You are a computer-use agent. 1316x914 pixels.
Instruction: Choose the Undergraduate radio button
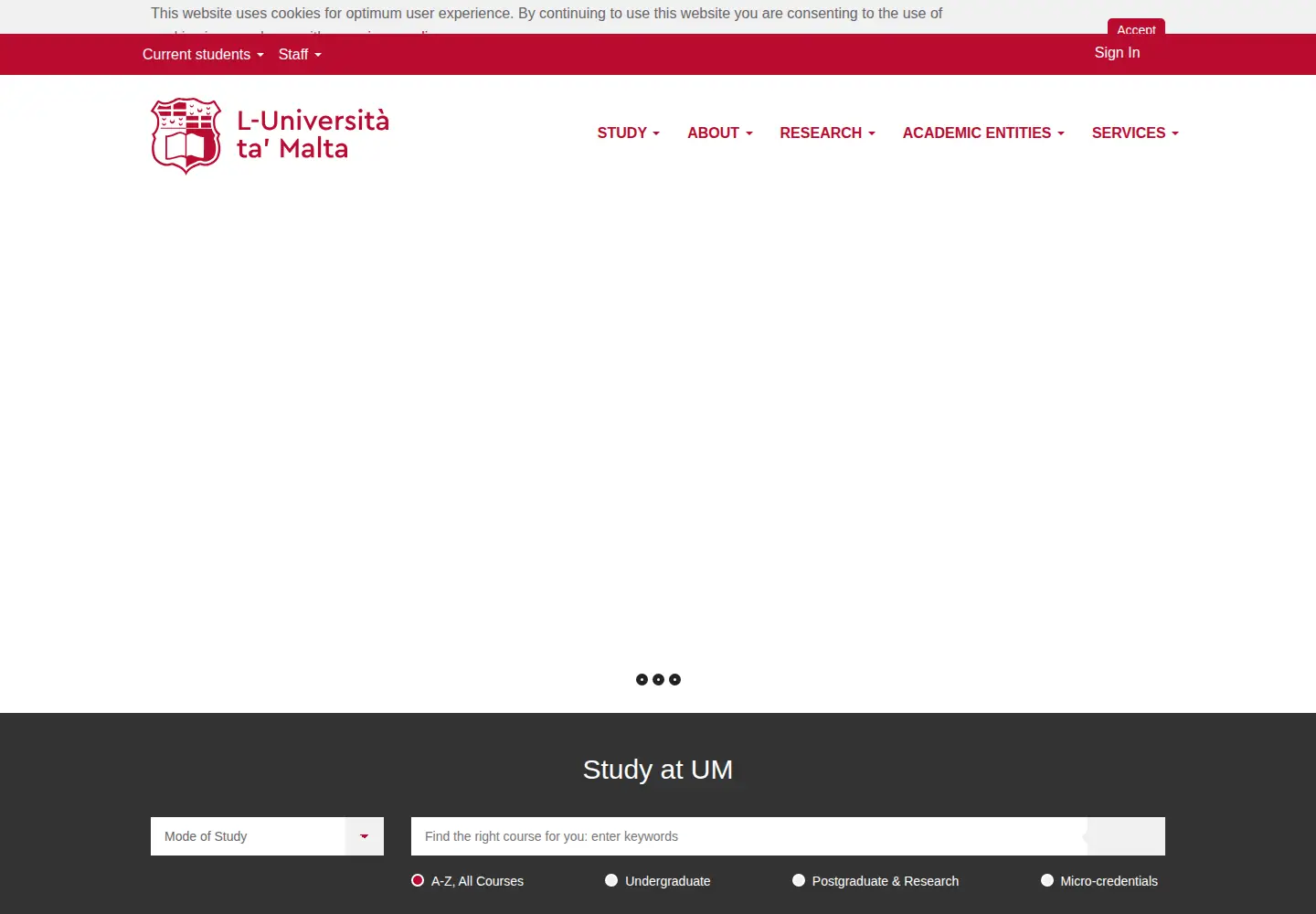[611, 880]
